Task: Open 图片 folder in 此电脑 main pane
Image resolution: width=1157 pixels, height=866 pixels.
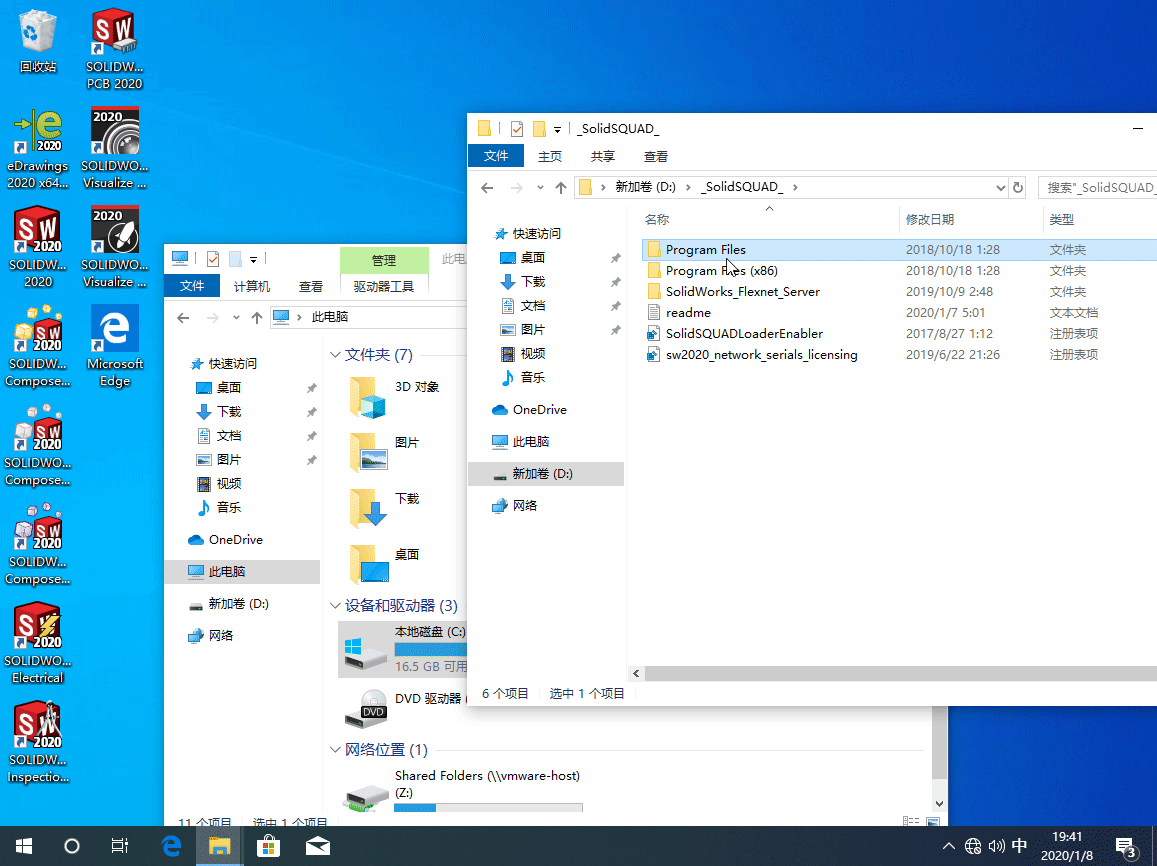Action: [x=385, y=451]
